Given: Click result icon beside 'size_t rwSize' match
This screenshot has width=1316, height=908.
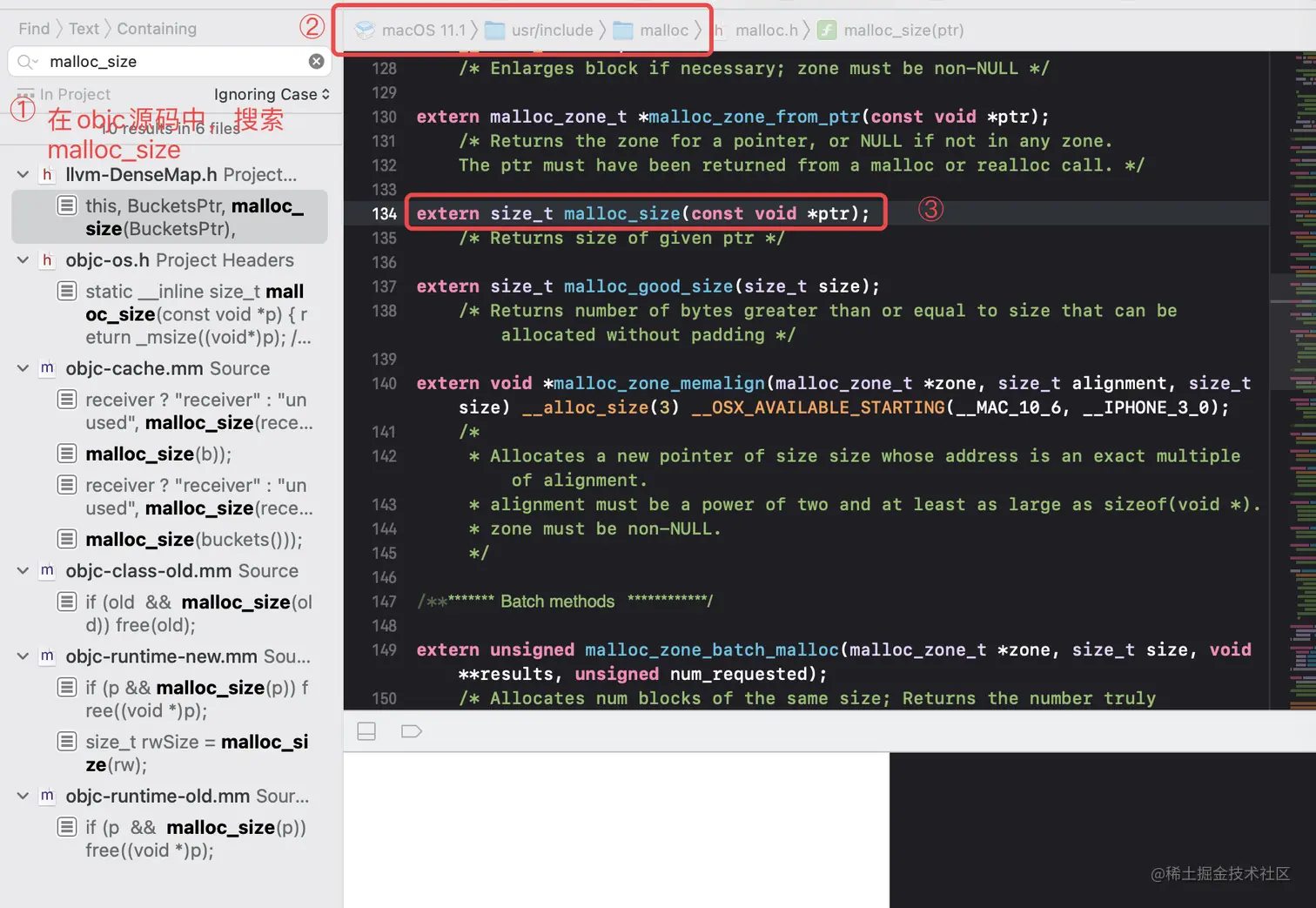Looking at the screenshot, I should [x=67, y=742].
